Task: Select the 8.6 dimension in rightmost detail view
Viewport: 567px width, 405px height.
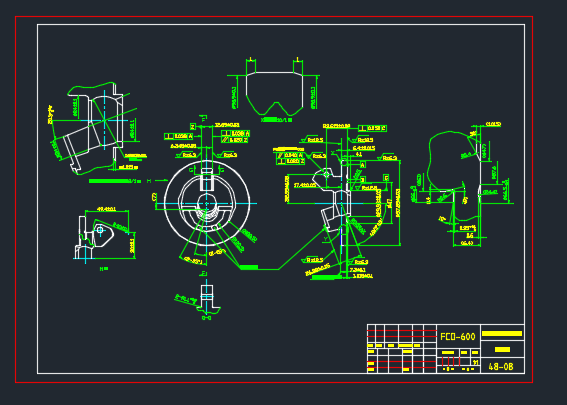Action: pyautogui.click(x=470, y=235)
